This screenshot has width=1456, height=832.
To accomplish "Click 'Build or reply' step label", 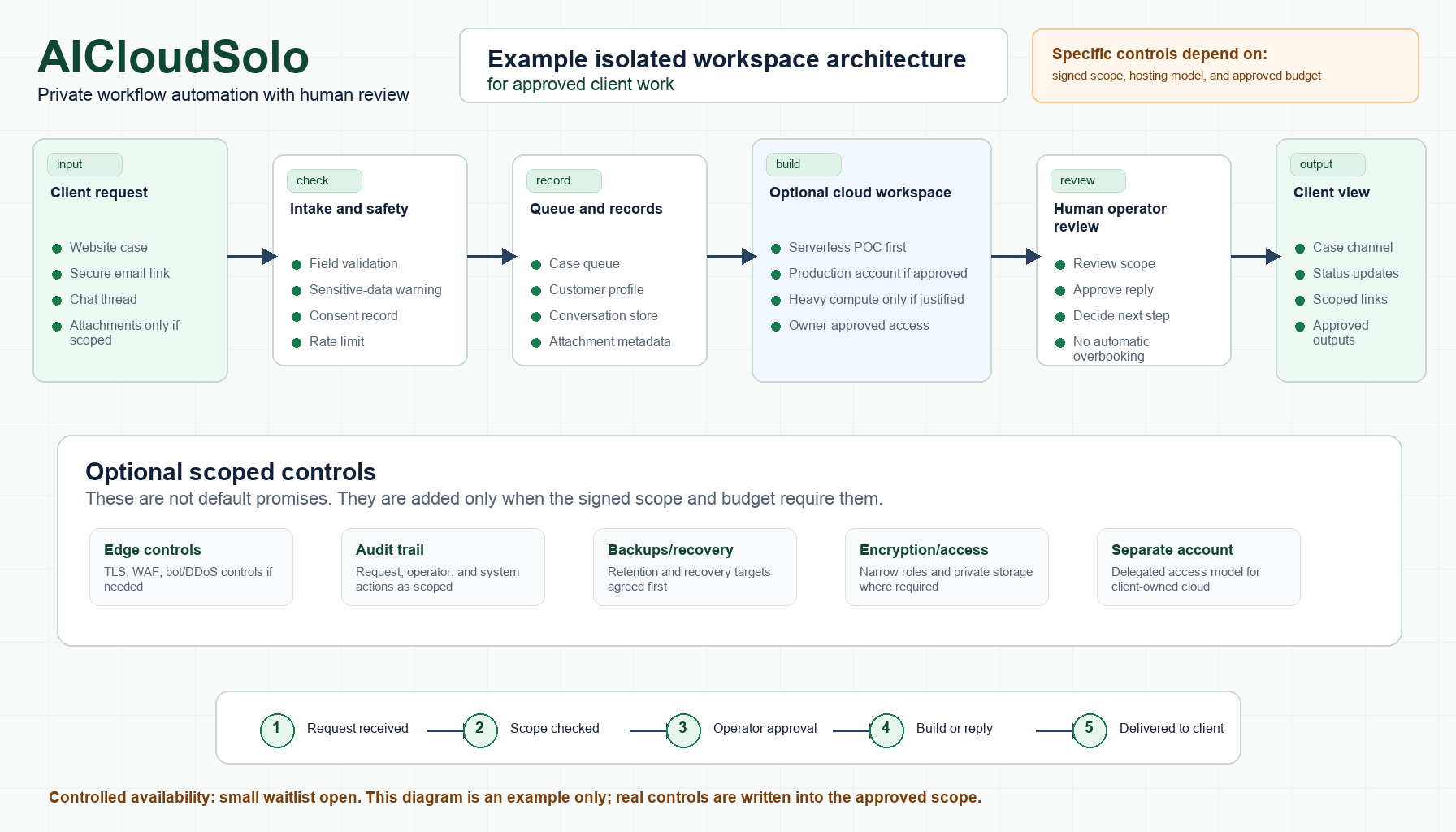I will point(955,729).
